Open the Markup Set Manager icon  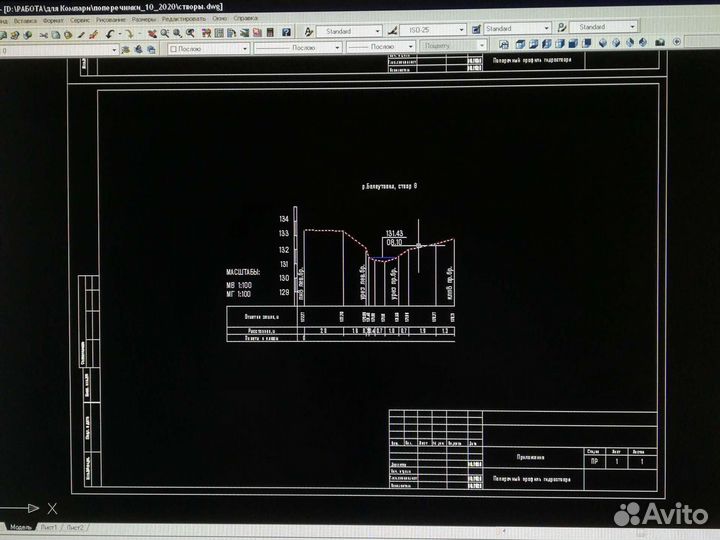(x=257, y=33)
